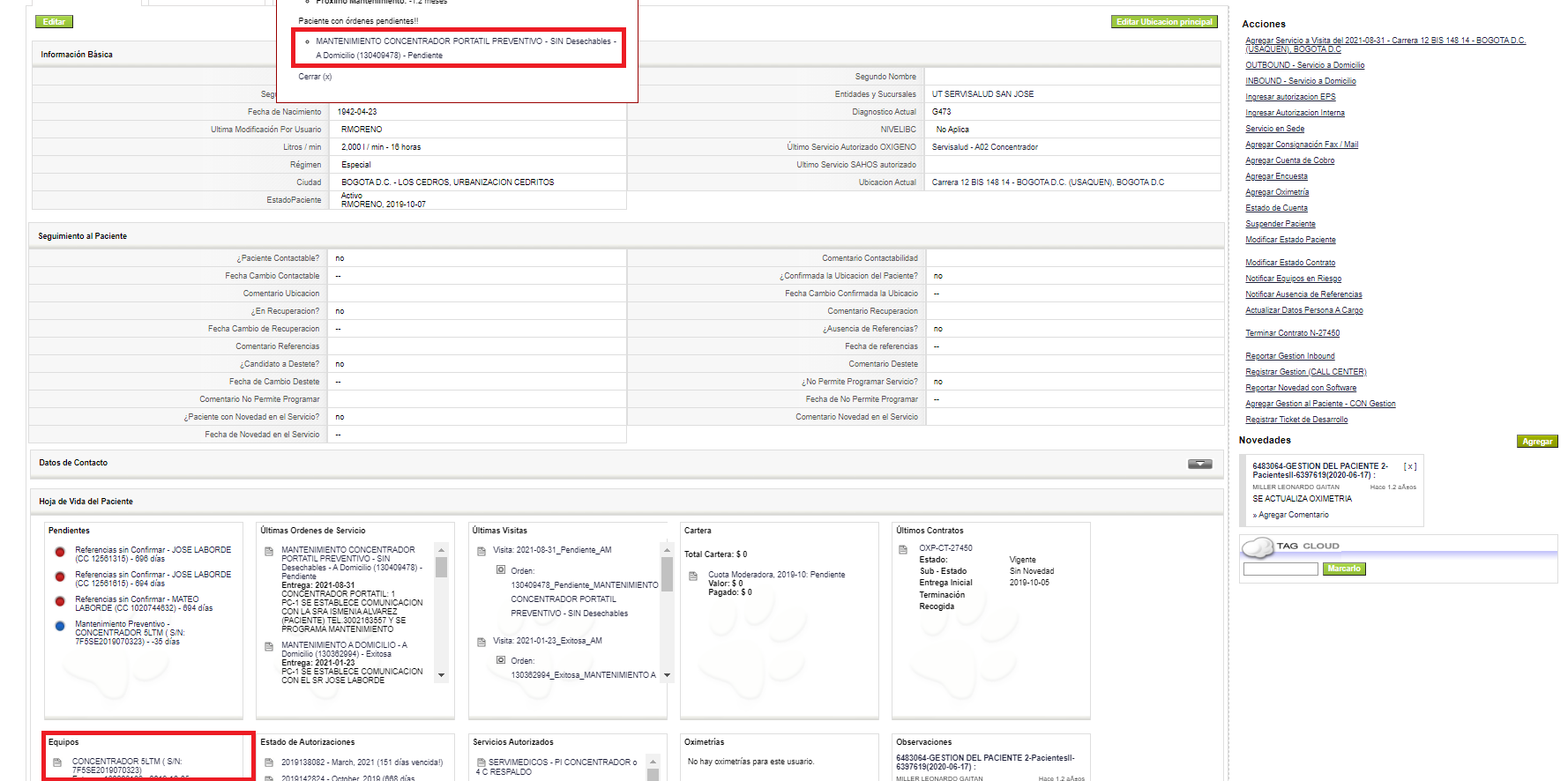Image resolution: width=1568 pixels, height=781 pixels.
Task: Select Agregar Gestion al Paciente - CON Gestion
Action: click(x=1320, y=404)
